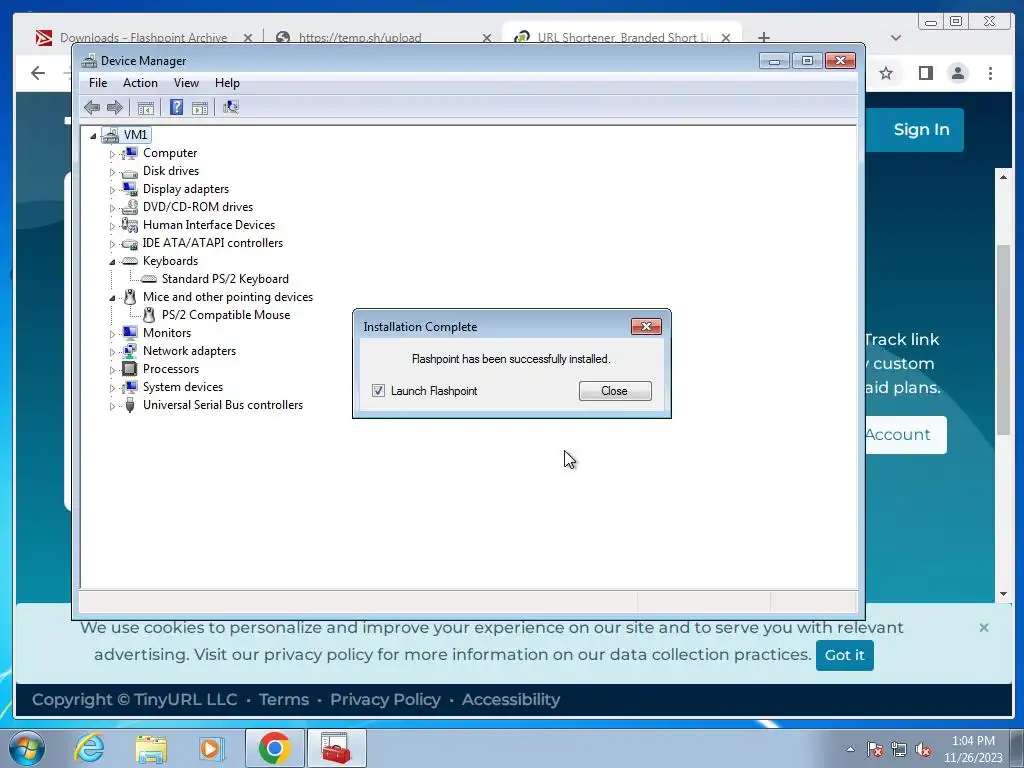Switch to Downloads - Flashpoint Archive Chrome tab

(143, 37)
